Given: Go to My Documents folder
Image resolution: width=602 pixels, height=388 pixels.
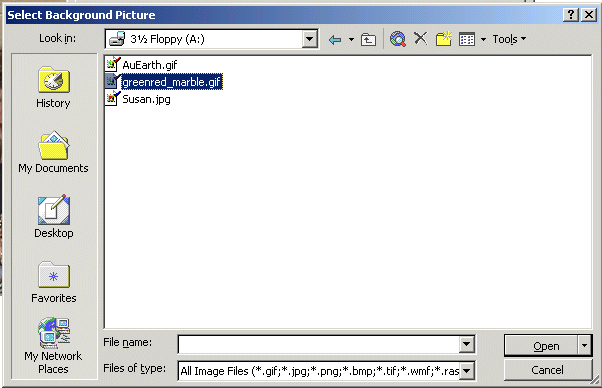Looking at the screenshot, I should [53, 152].
